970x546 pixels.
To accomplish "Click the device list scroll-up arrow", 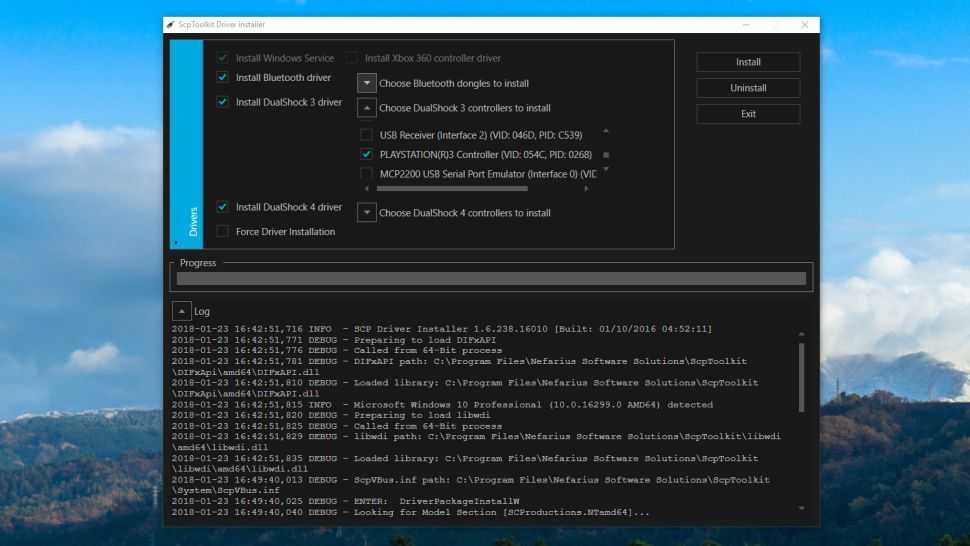I will pyautogui.click(x=605, y=132).
